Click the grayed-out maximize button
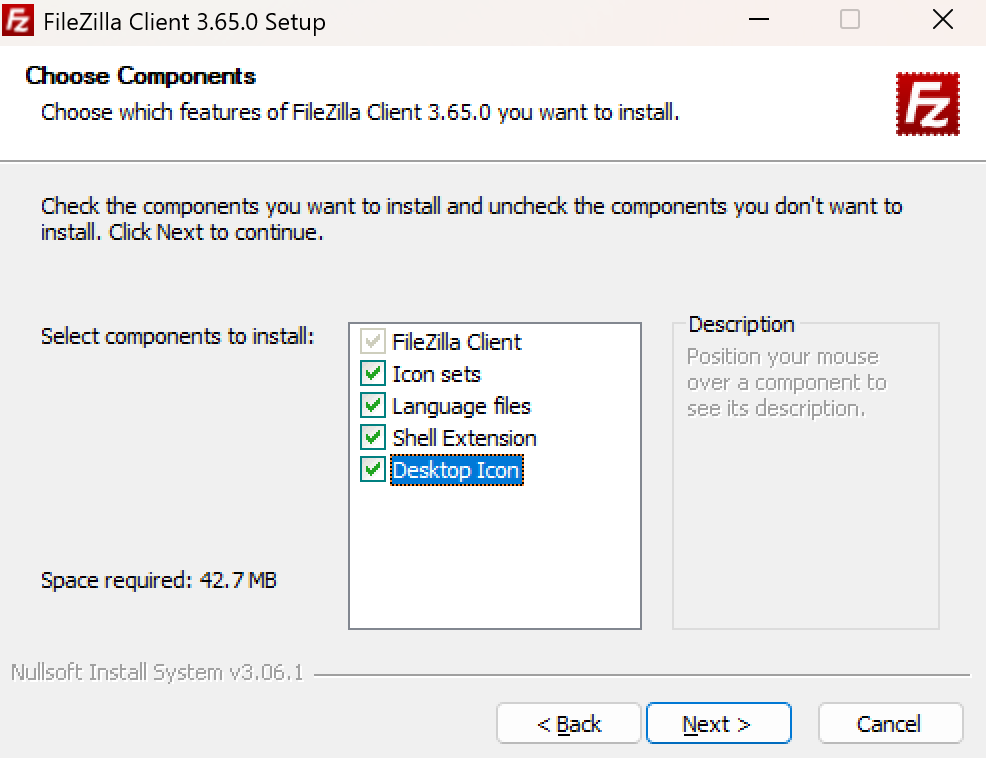Image resolution: width=986 pixels, height=758 pixels. point(850,20)
